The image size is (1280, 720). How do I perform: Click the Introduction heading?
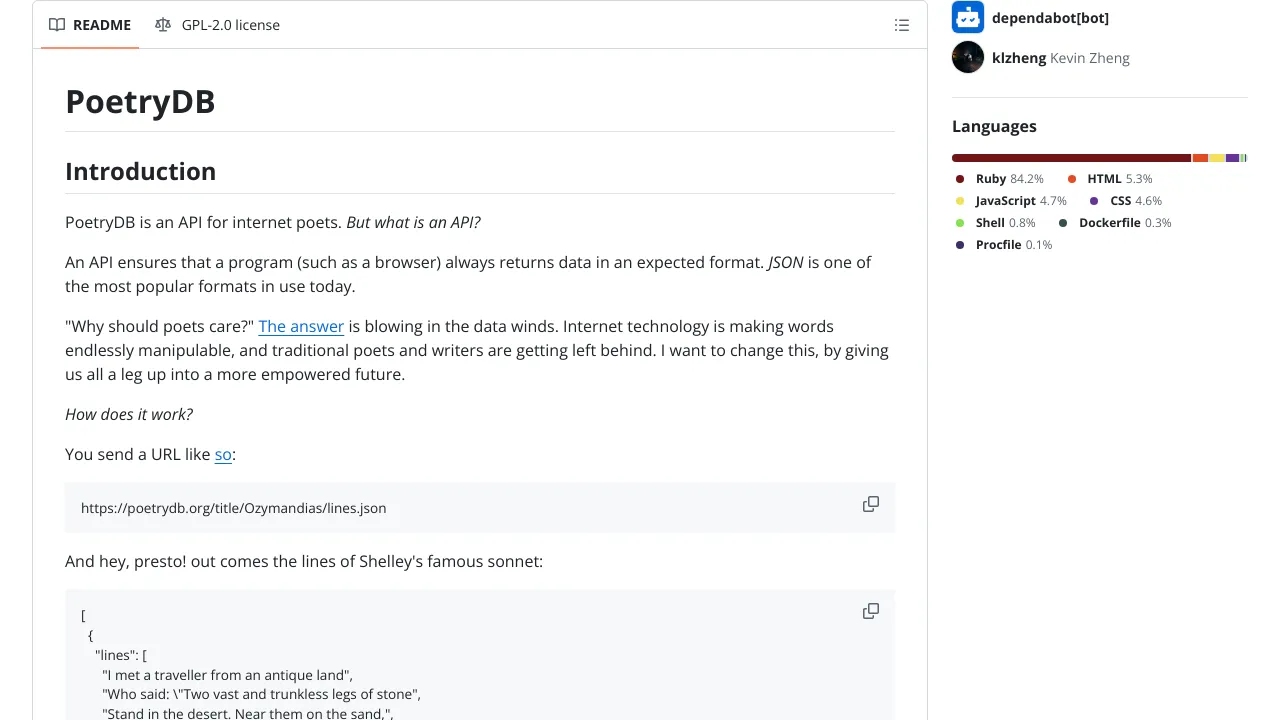point(140,171)
